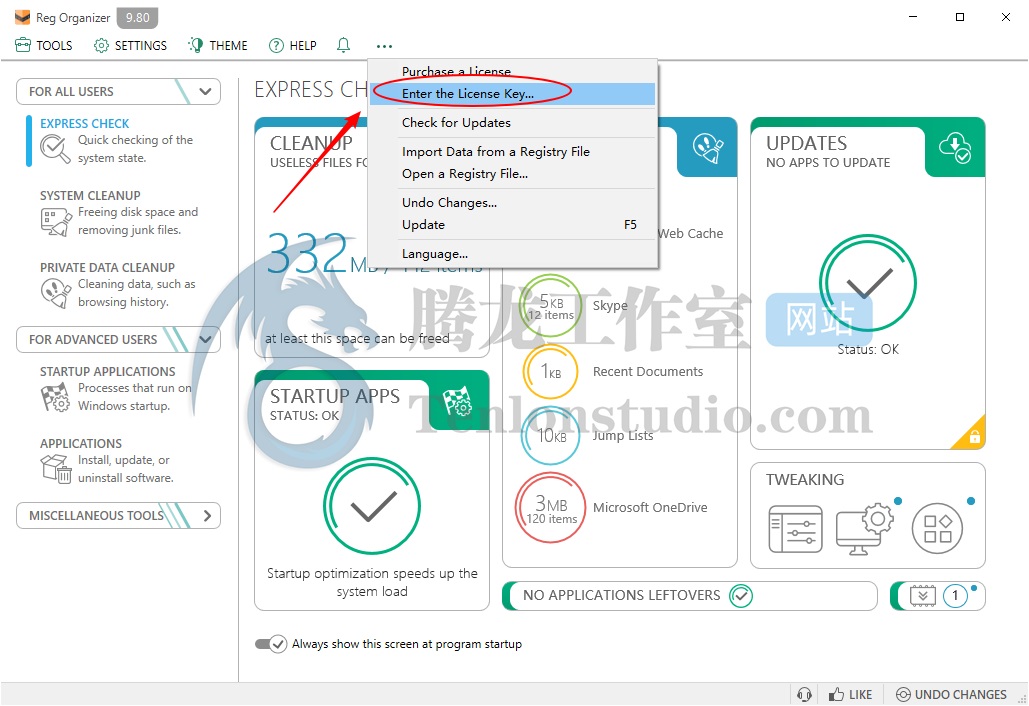The height and width of the screenshot is (706, 1029).
Task: Click the notification bell icon
Action: [344, 45]
